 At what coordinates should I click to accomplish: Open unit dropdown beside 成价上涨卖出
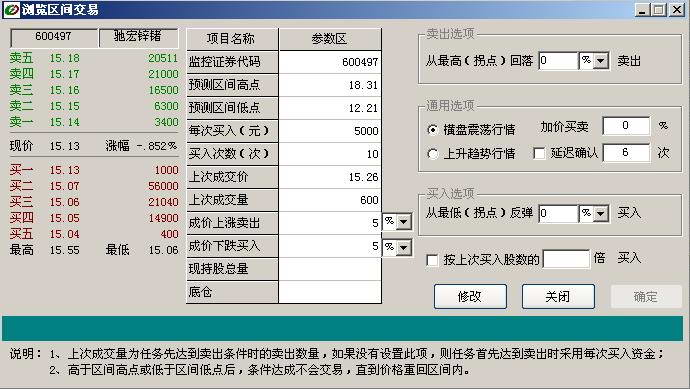point(404,222)
